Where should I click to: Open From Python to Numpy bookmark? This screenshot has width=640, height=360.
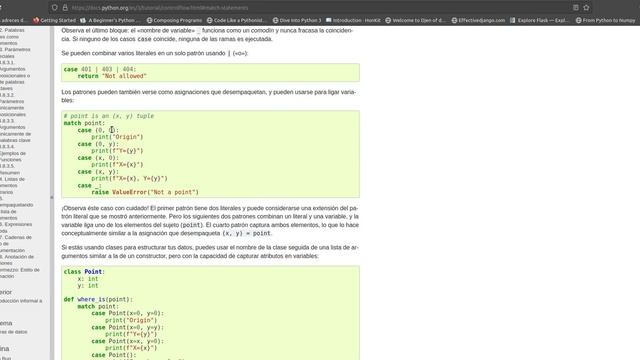point(605,20)
